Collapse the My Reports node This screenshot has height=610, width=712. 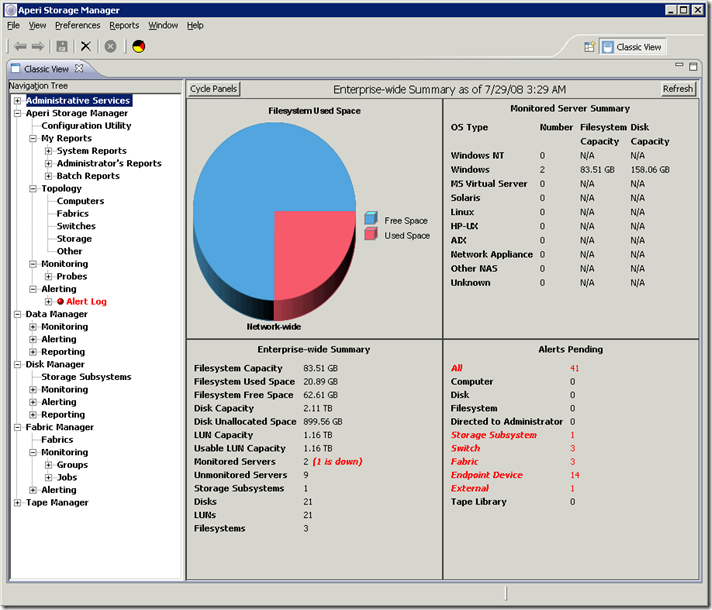33,139
